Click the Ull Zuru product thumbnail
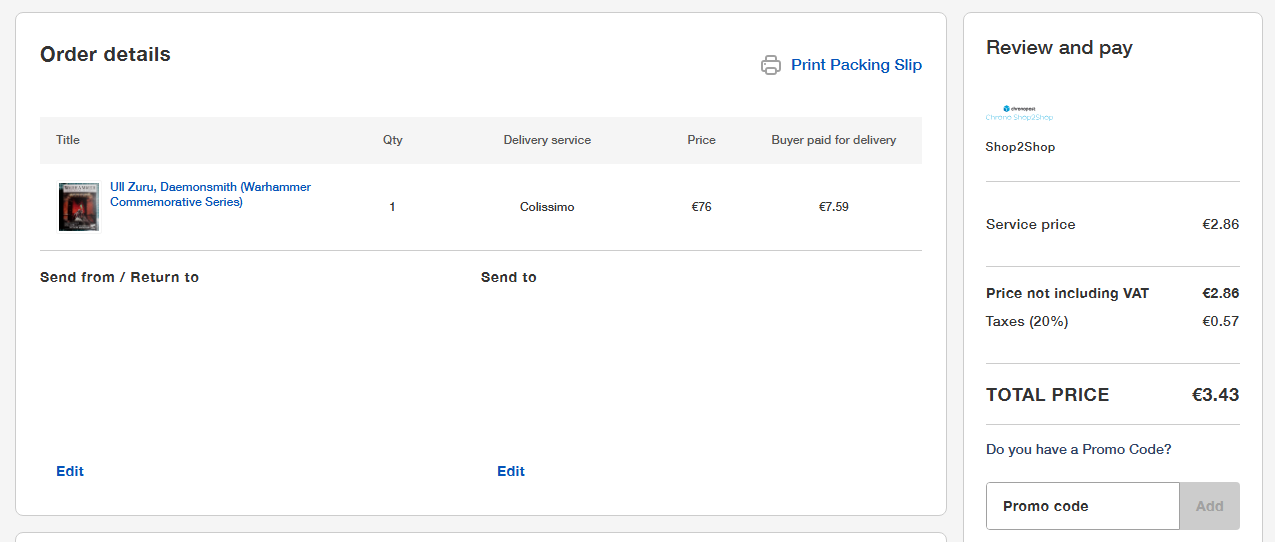The width and height of the screenshot is (1275, 542). [x=79, y=207]
